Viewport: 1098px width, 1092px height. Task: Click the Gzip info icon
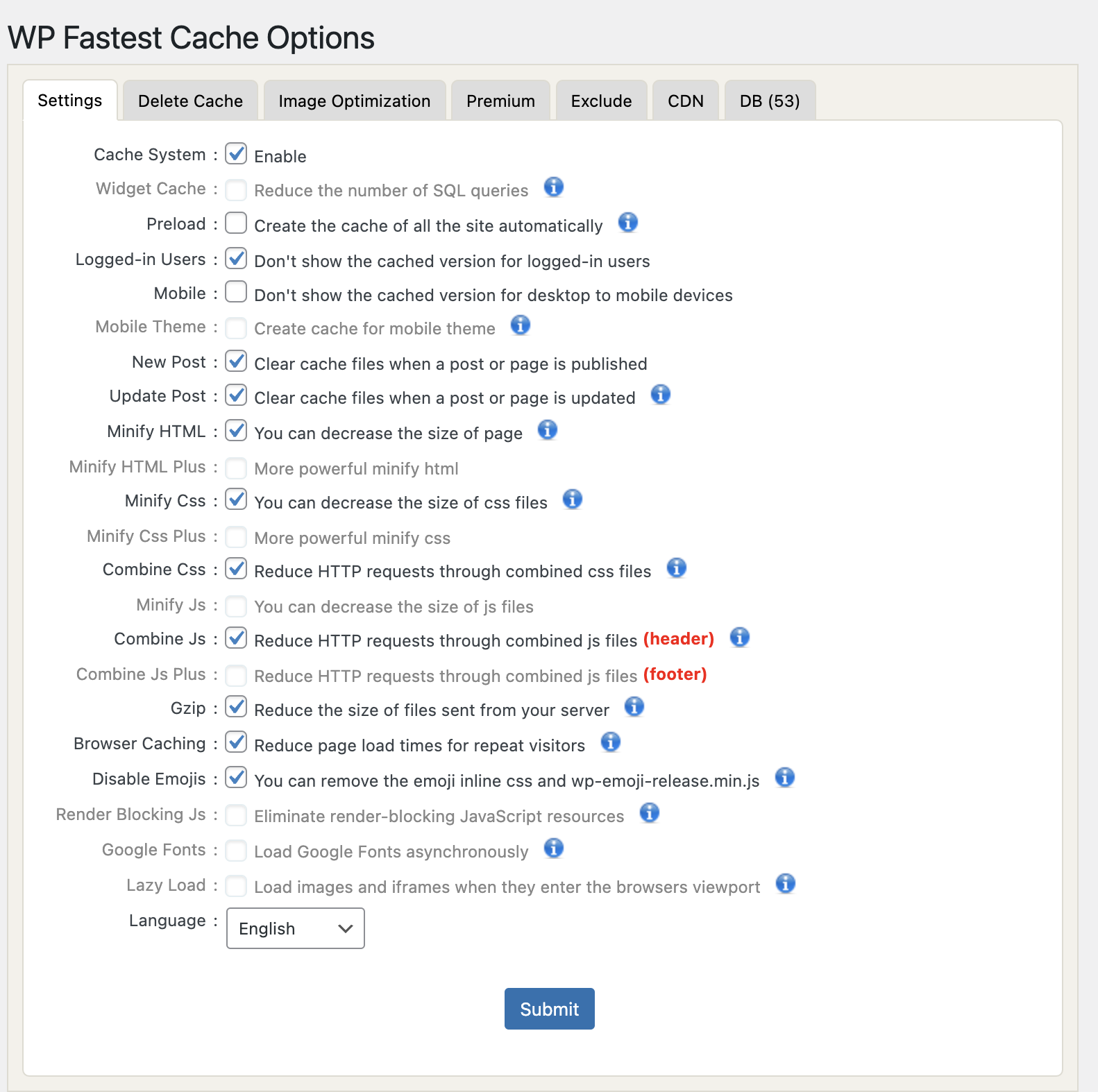pos(634,707)
